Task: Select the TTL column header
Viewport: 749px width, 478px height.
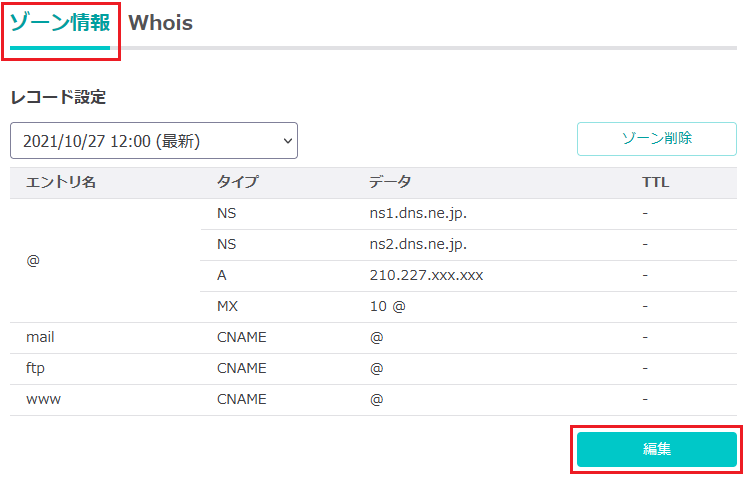Action: point(655,182)
